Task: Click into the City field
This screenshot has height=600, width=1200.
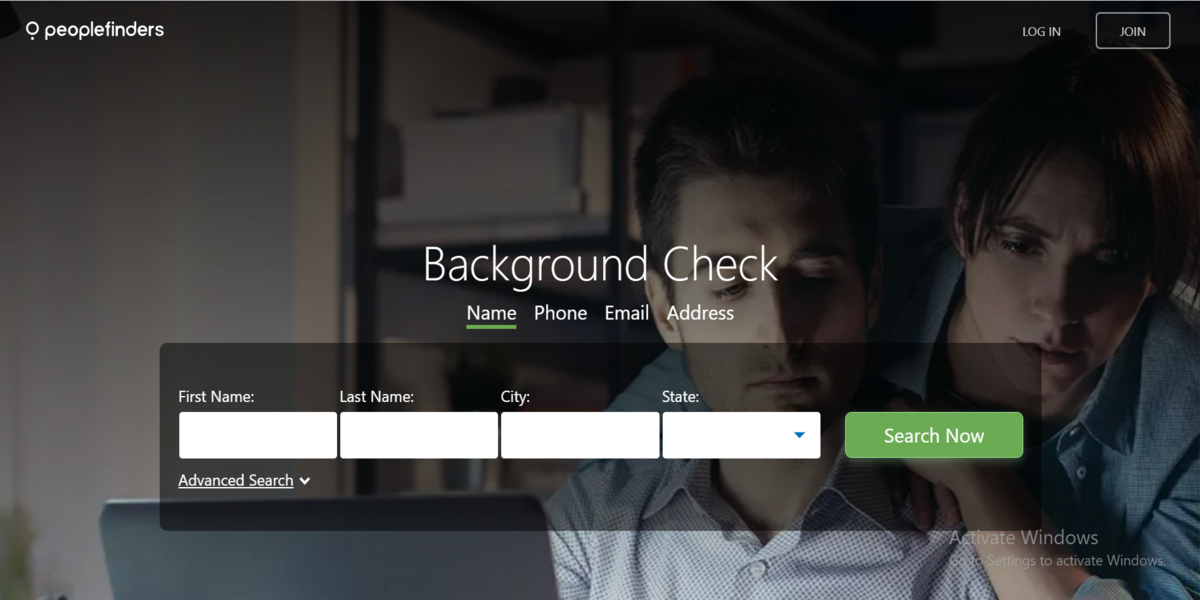Action: point(580,435)
